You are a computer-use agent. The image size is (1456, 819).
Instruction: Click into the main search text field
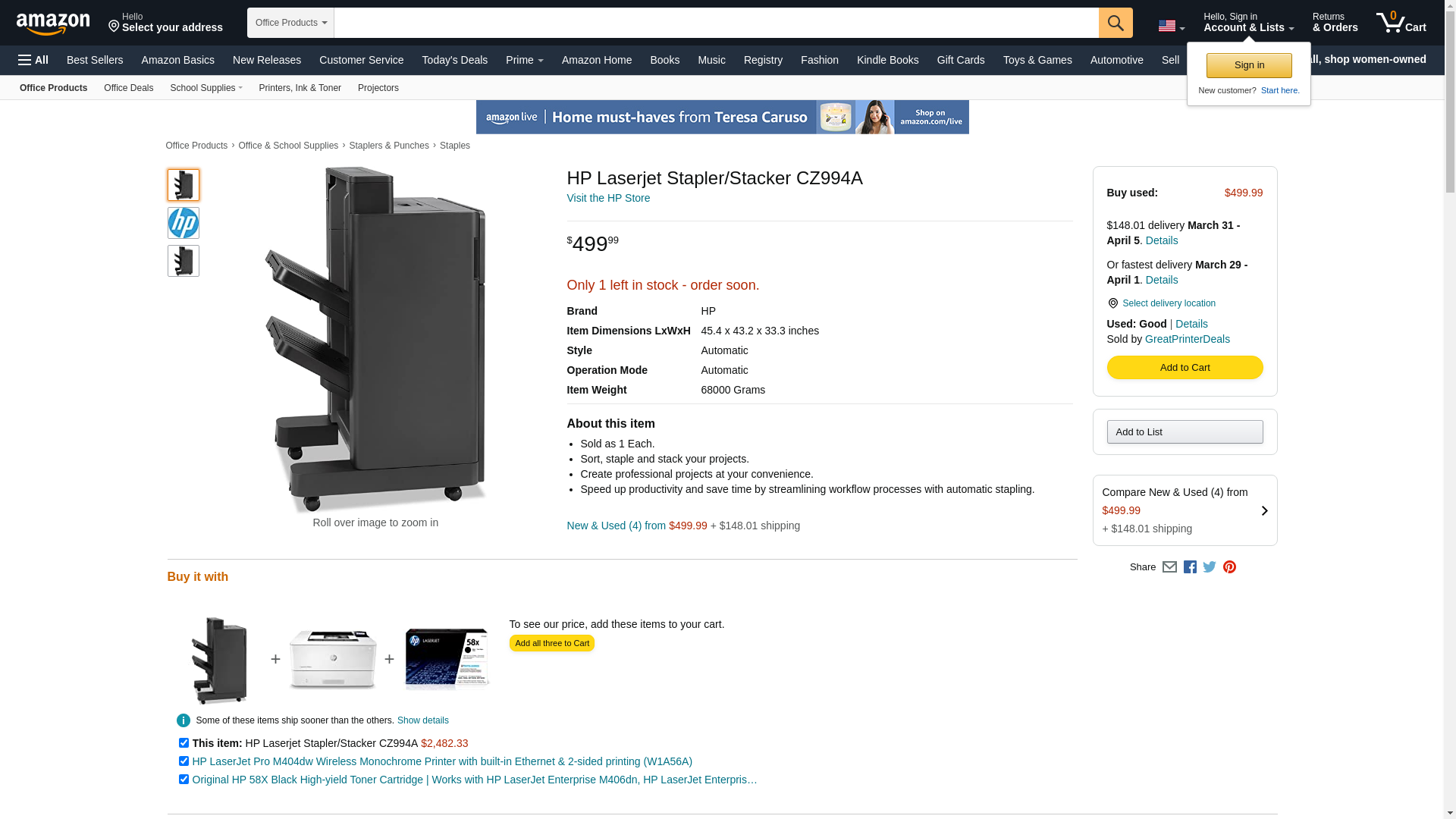click(x=716, y=23)
